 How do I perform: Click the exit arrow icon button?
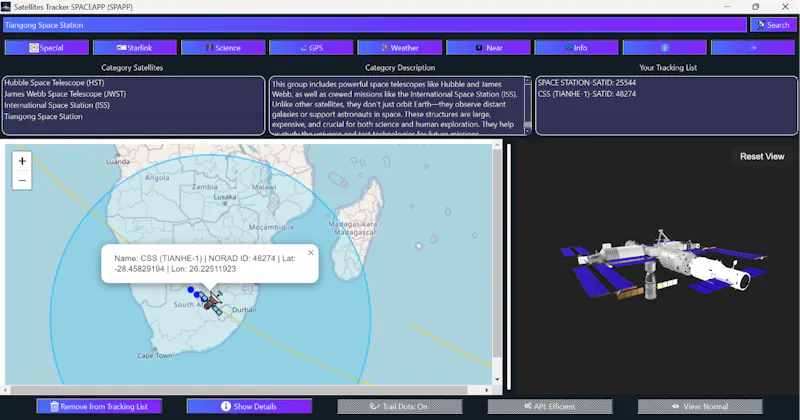(753, 47)
